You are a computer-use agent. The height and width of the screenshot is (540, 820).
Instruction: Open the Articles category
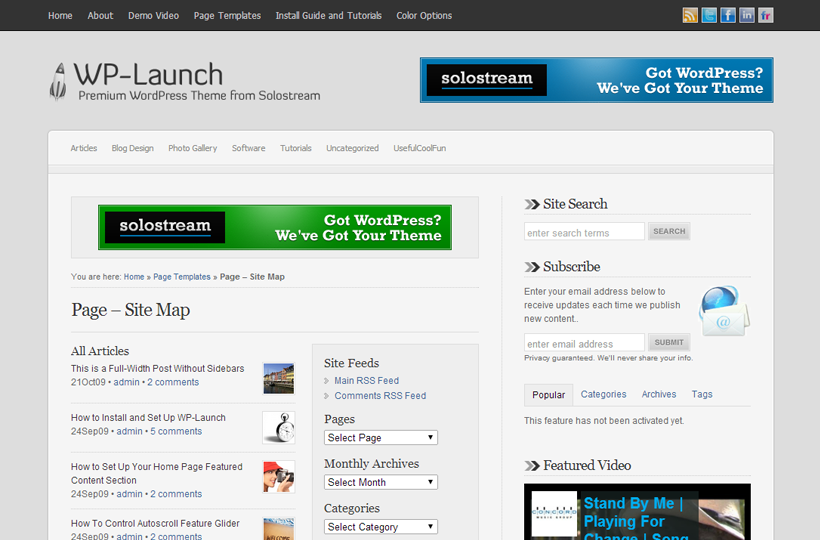coord(84,148)
